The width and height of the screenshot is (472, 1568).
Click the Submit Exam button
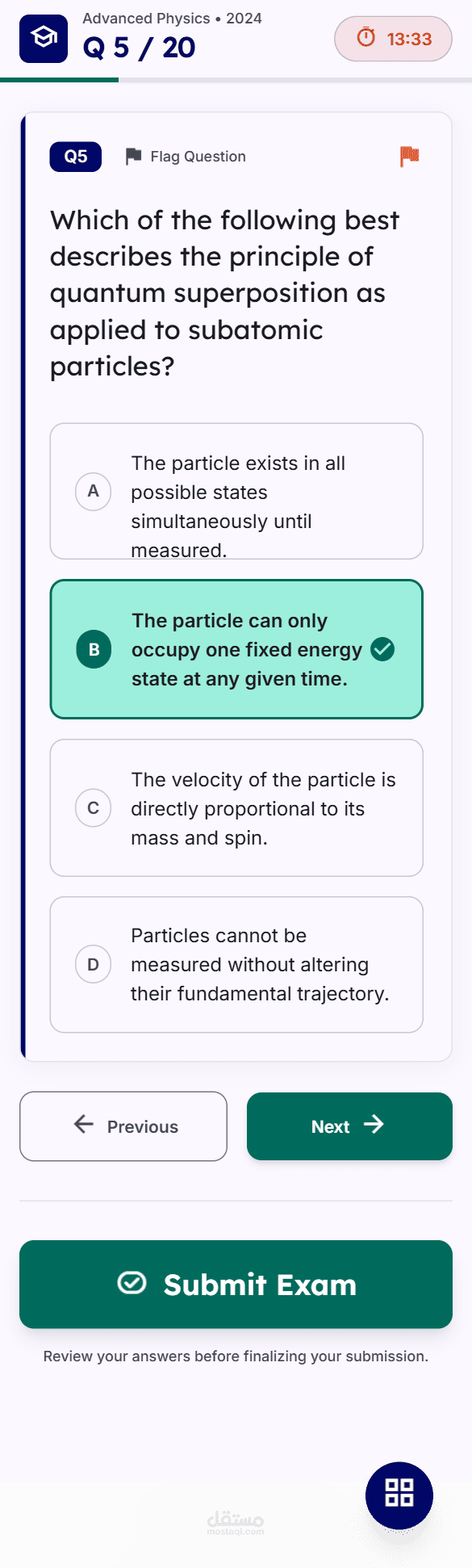[236, 1285]
